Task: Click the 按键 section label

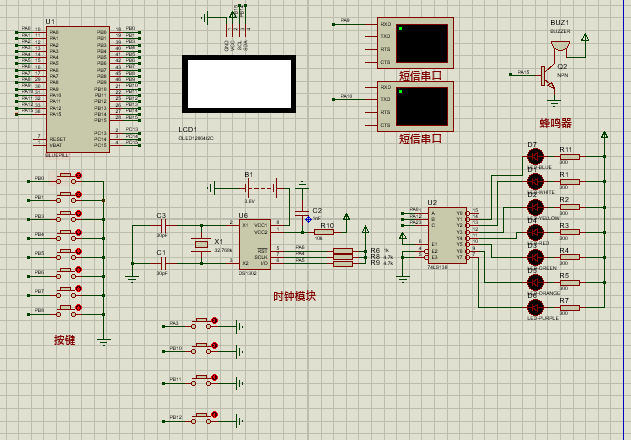Action: (65, 340)
